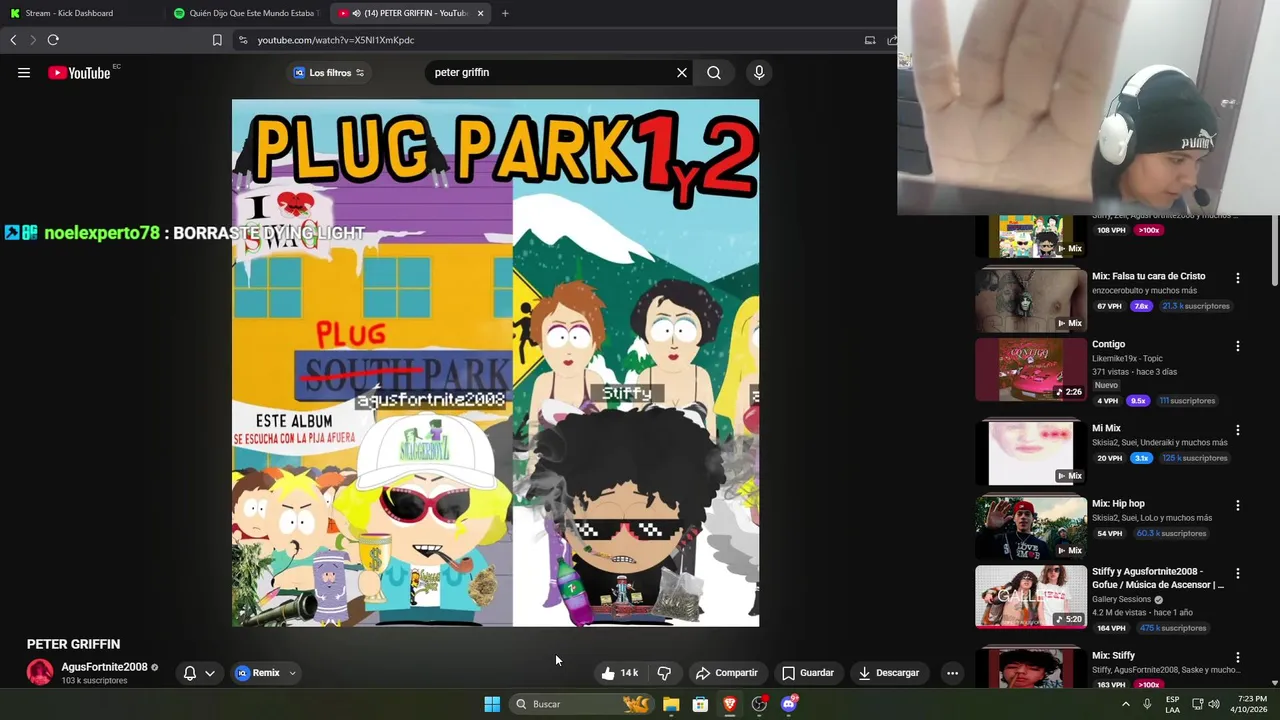Bookmark this page with the bookmark icon
1280x720 pixels.
(217, 40)
